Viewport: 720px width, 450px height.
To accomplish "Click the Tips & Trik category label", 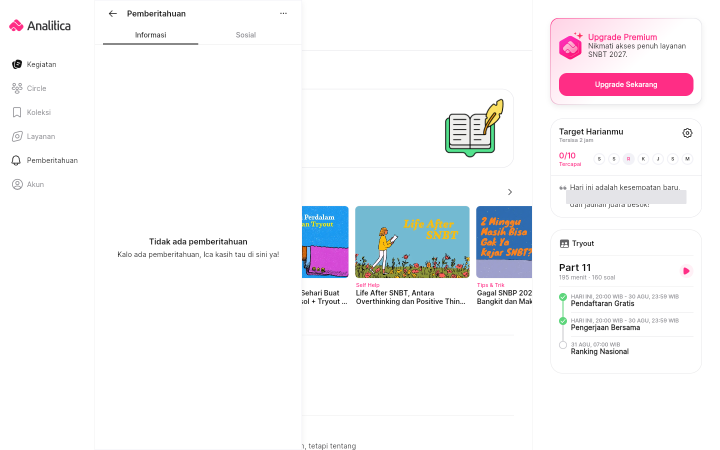I will pos(490,285).
